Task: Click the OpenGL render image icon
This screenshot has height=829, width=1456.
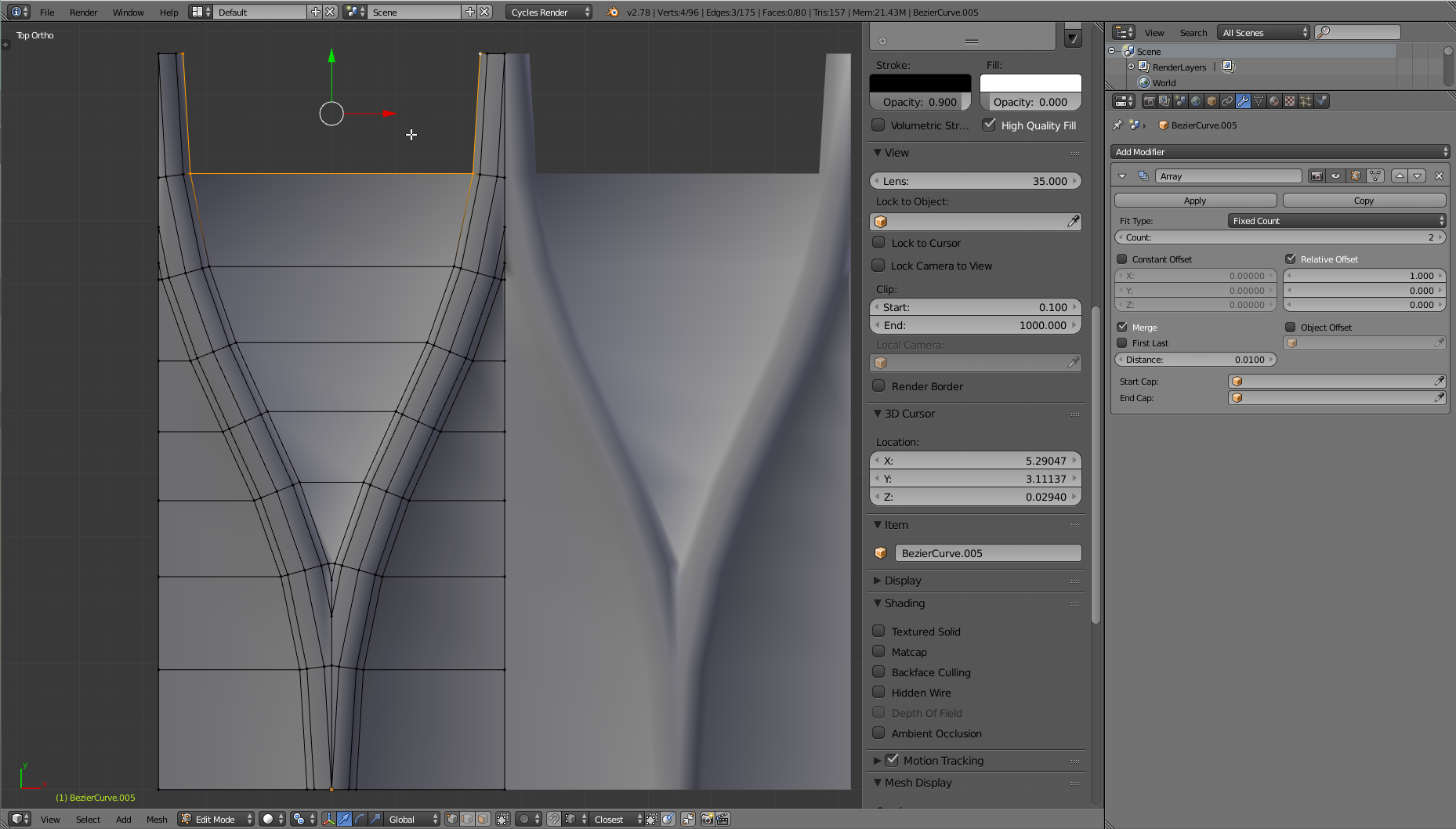Action: [x=707, y=819]
